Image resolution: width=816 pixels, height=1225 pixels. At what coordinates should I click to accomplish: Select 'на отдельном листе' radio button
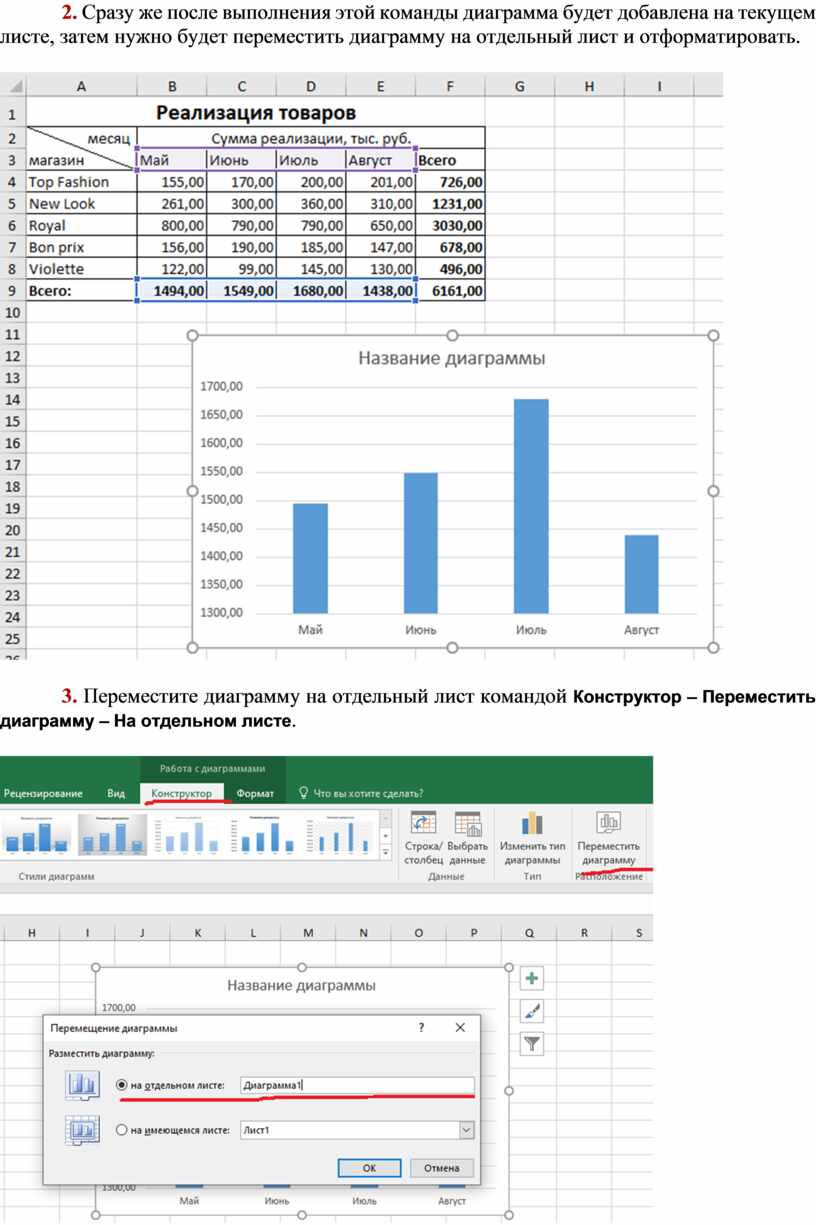pos(123,1085)
